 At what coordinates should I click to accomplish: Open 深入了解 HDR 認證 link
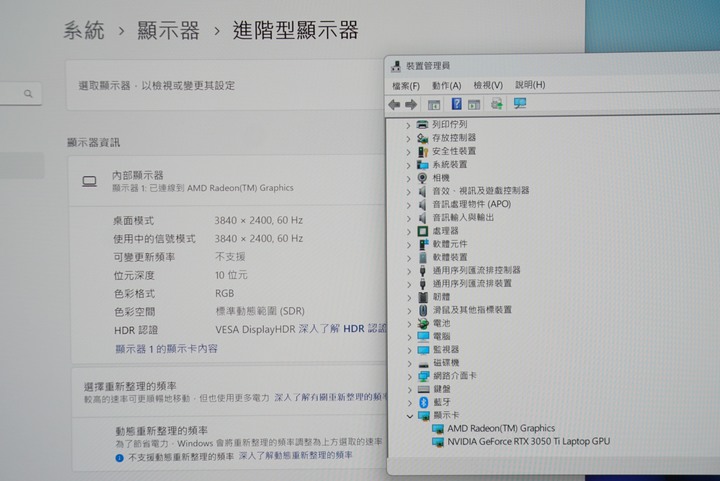tap(343, 329)
